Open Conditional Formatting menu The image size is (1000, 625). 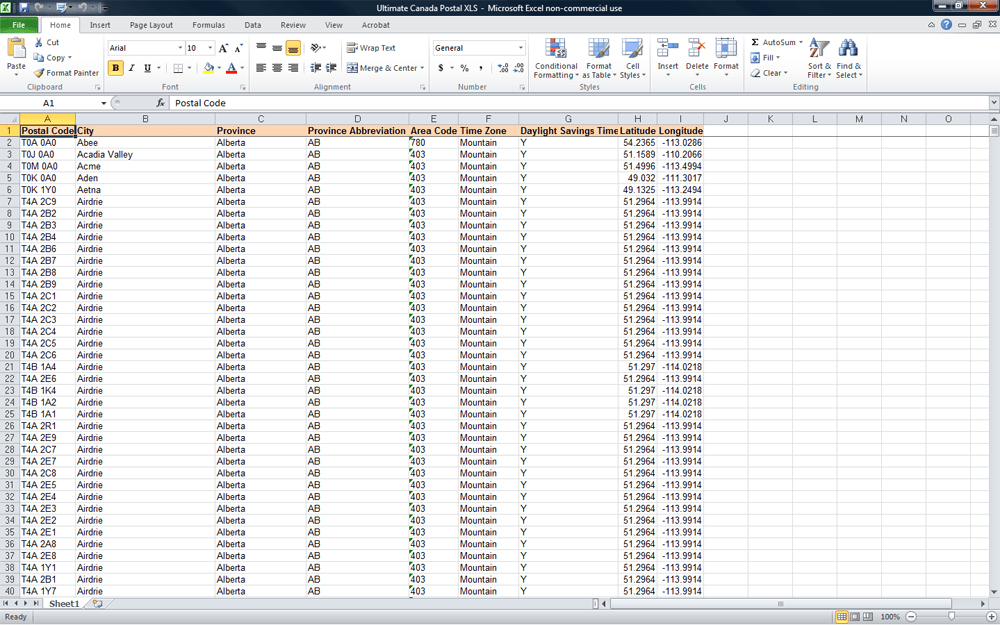[555, 58]
